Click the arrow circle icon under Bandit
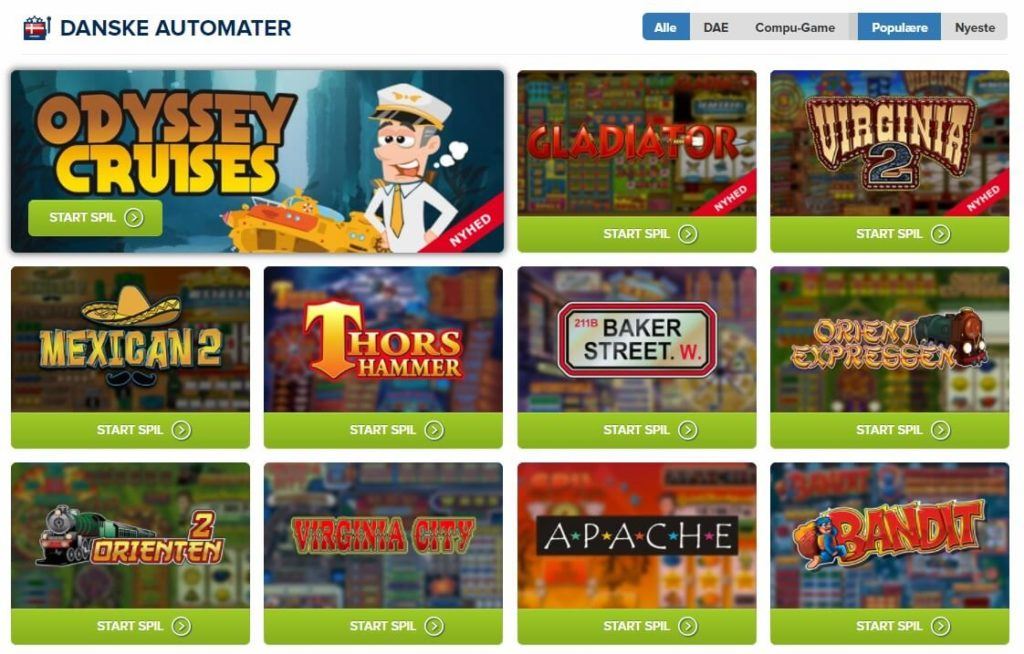The height and width of the screenshot is (654, 1024). 940,626
